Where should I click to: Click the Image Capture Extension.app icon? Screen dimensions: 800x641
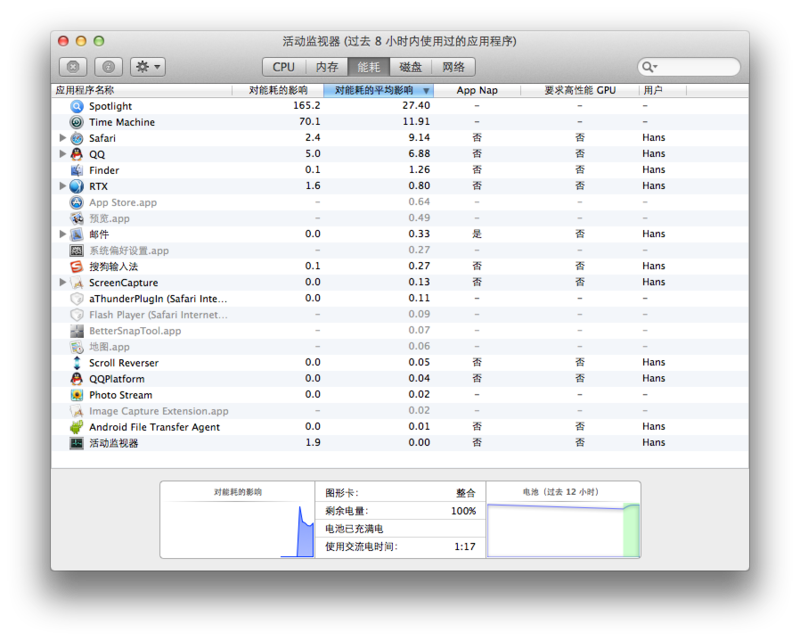pyautogui.click(x=77, y=411)
